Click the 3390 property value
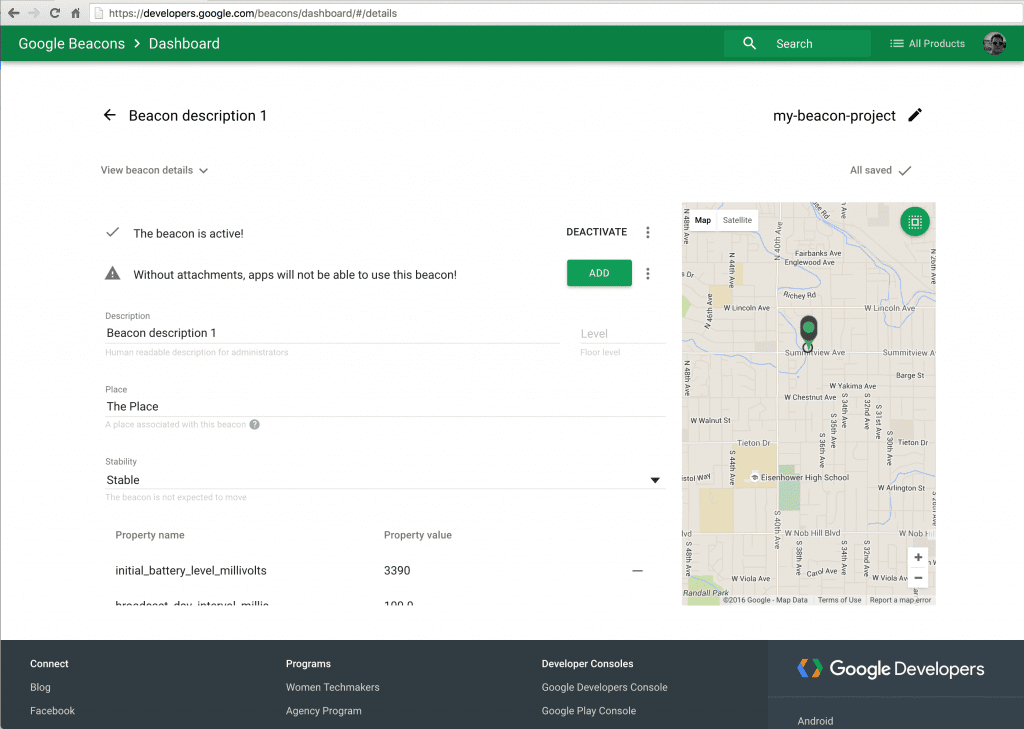This screenshot has height=729, width=1024. [397, 571]
